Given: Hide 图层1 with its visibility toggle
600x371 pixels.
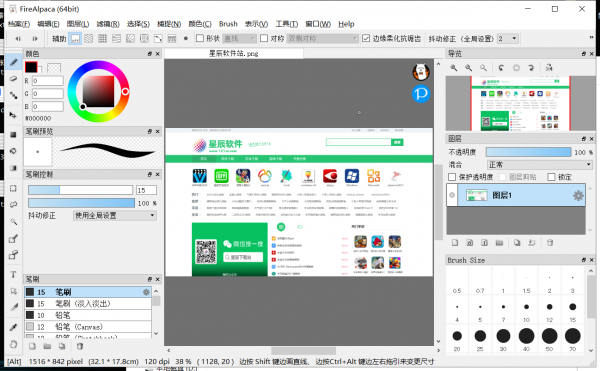Looking at the screenshot, I should click(x=452, y=195).
